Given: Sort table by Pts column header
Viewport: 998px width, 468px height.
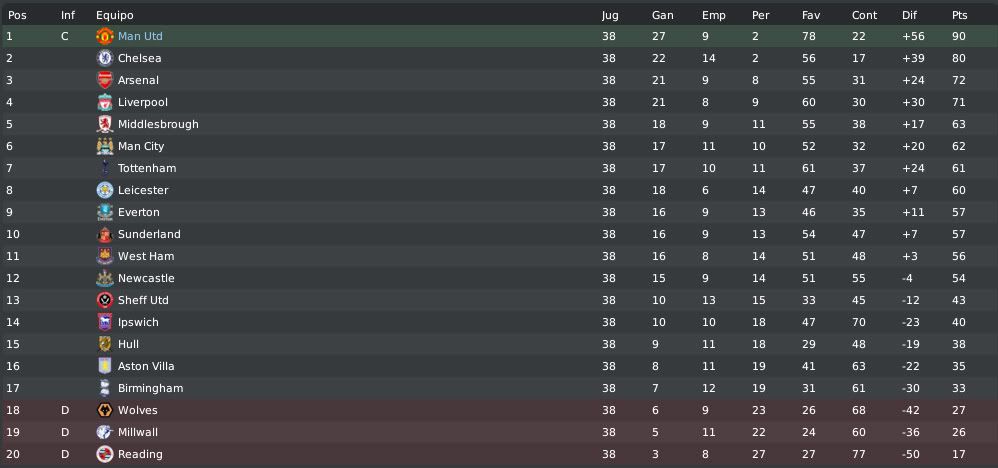Looking at the screenshot, I should (959, 15).
